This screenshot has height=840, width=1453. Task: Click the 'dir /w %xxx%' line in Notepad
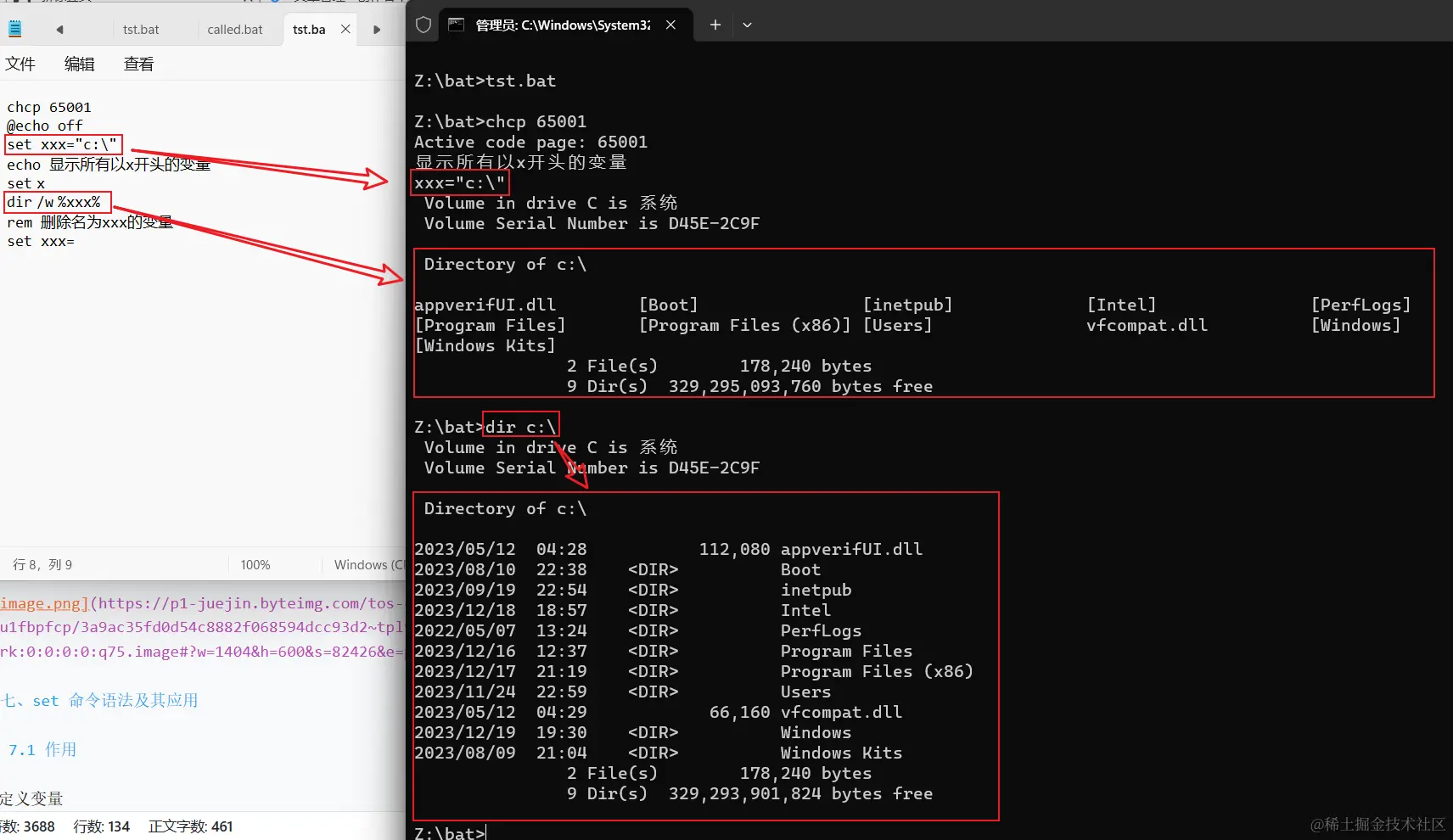coord(53,202)
